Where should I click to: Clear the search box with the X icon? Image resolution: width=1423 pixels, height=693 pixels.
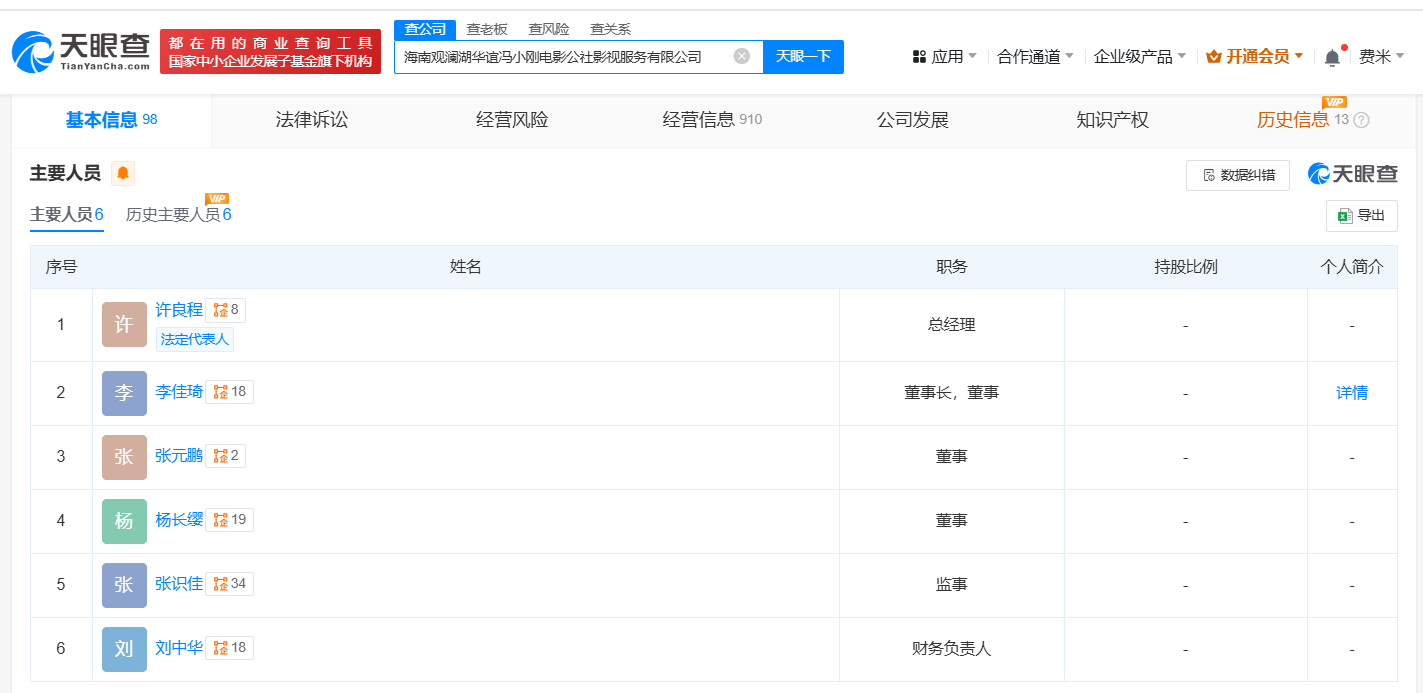742,56
